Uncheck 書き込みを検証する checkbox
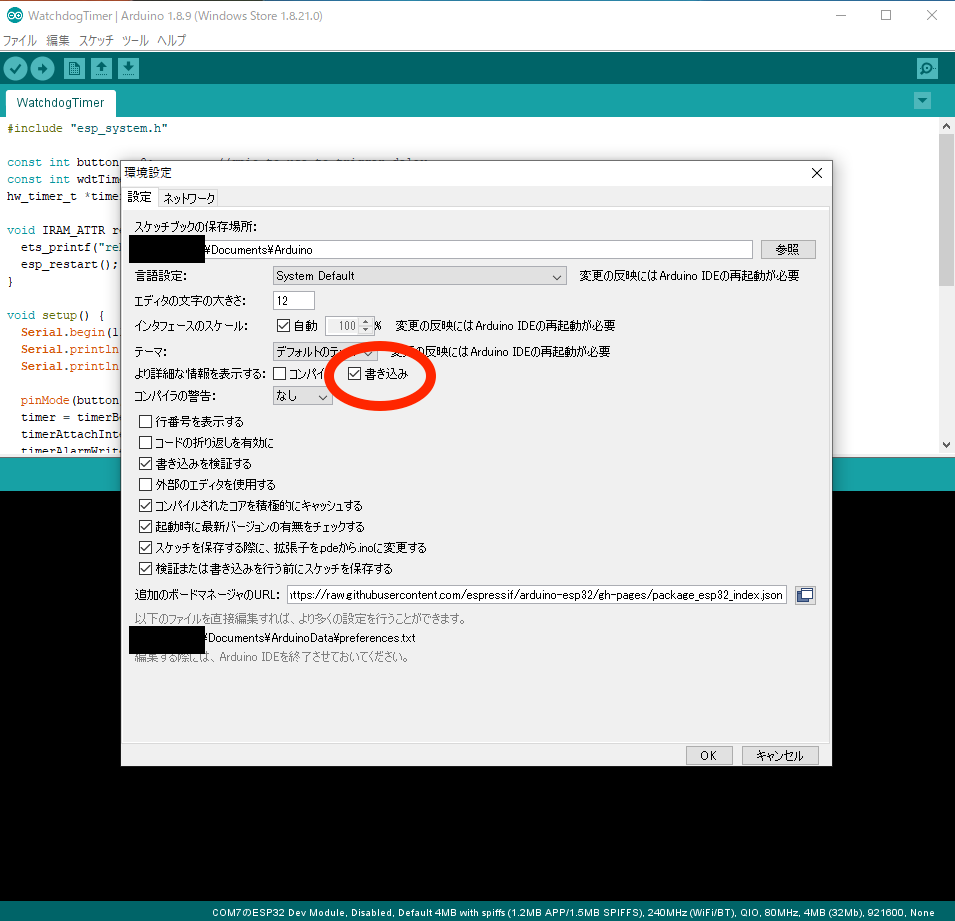 [146, 464]
